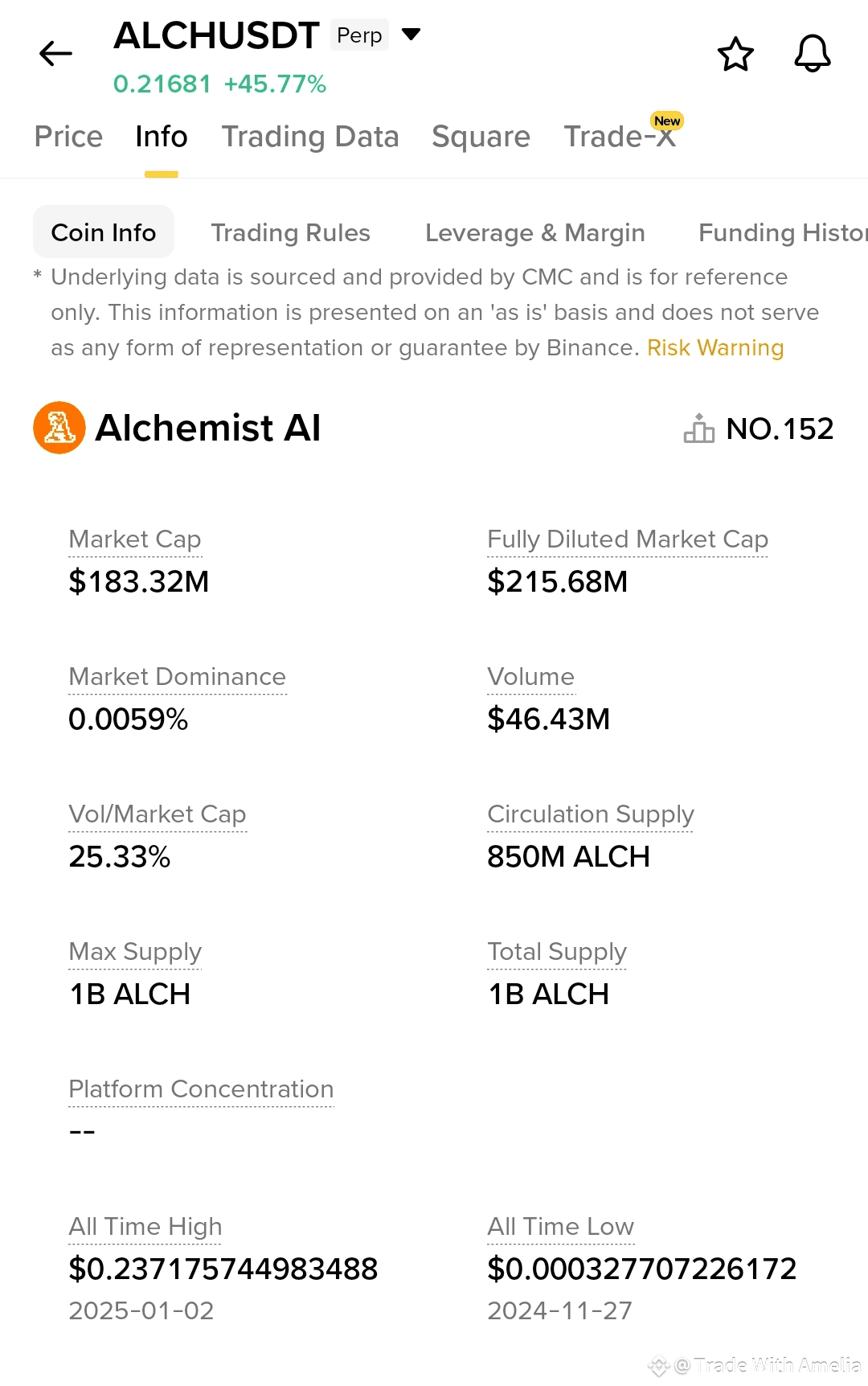
Task: Open price alert bell icon
Action: (813, 54)
